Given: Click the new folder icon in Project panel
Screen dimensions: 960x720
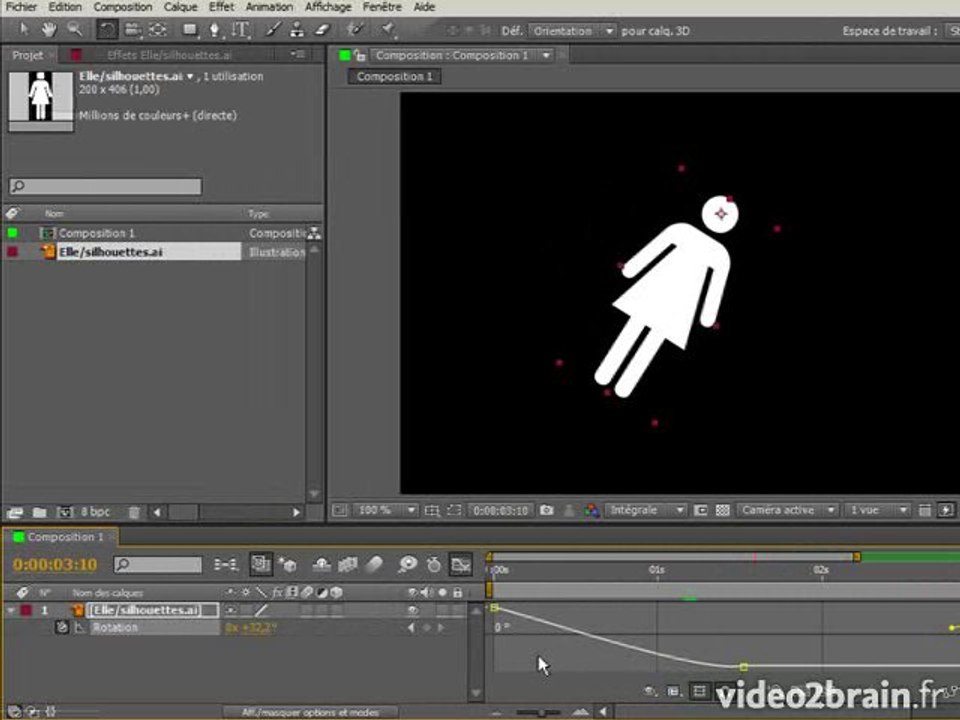Looking at the screenshot, I should (x=40, y=512).
